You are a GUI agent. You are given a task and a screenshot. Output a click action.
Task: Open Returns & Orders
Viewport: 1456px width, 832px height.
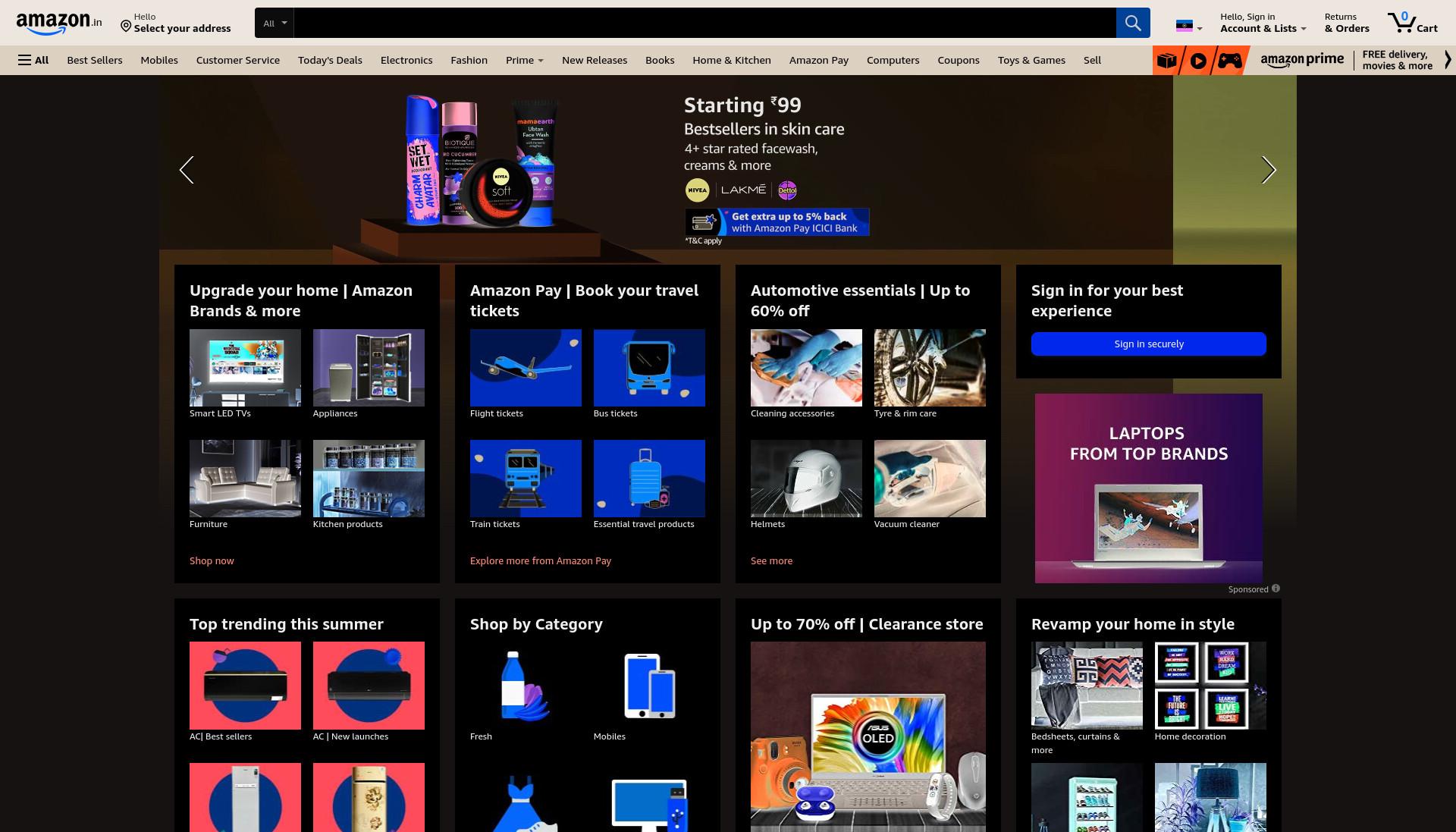[1347, 23]
